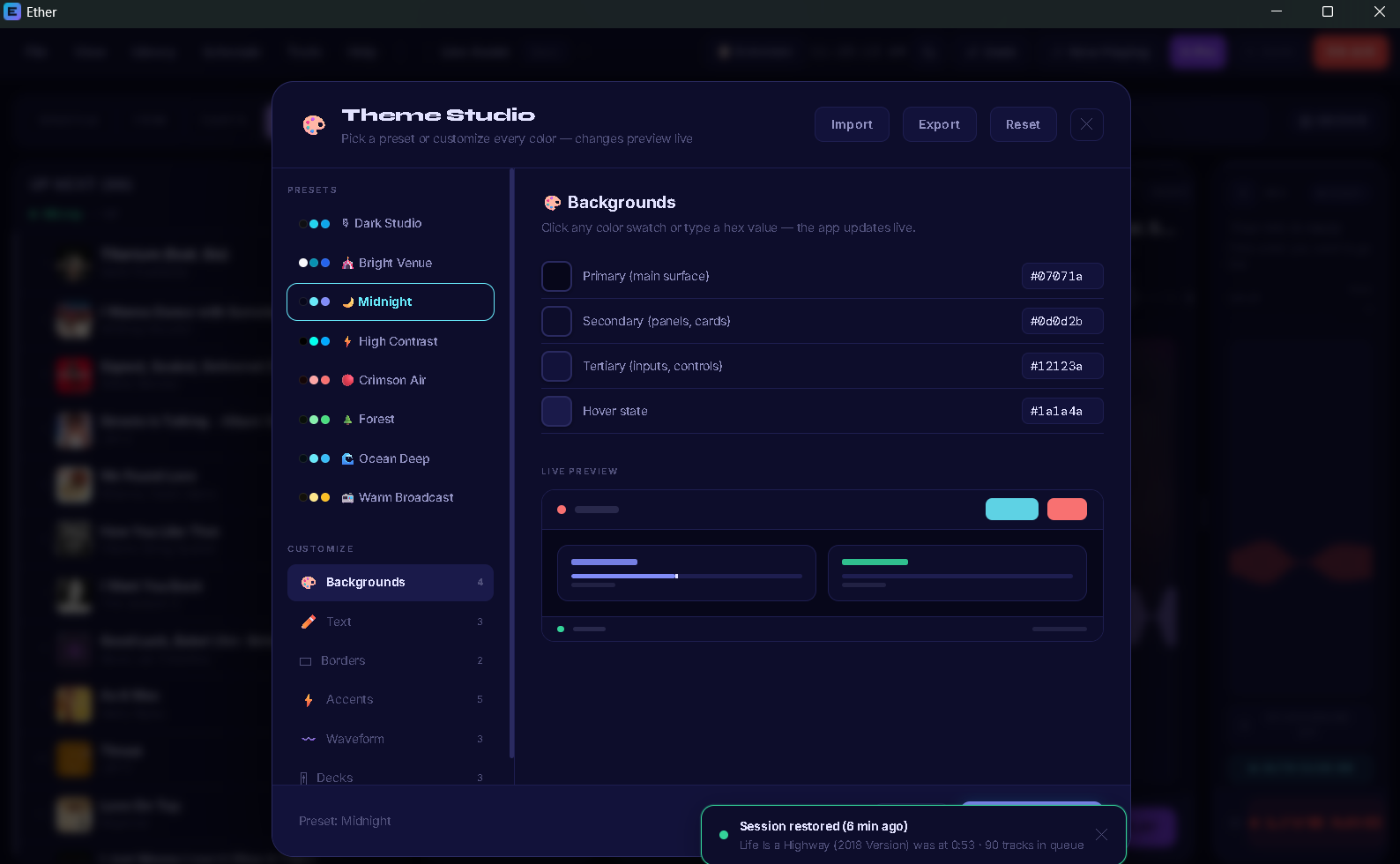Click the Crimson Air preset color dots

[x=314, y=380]
